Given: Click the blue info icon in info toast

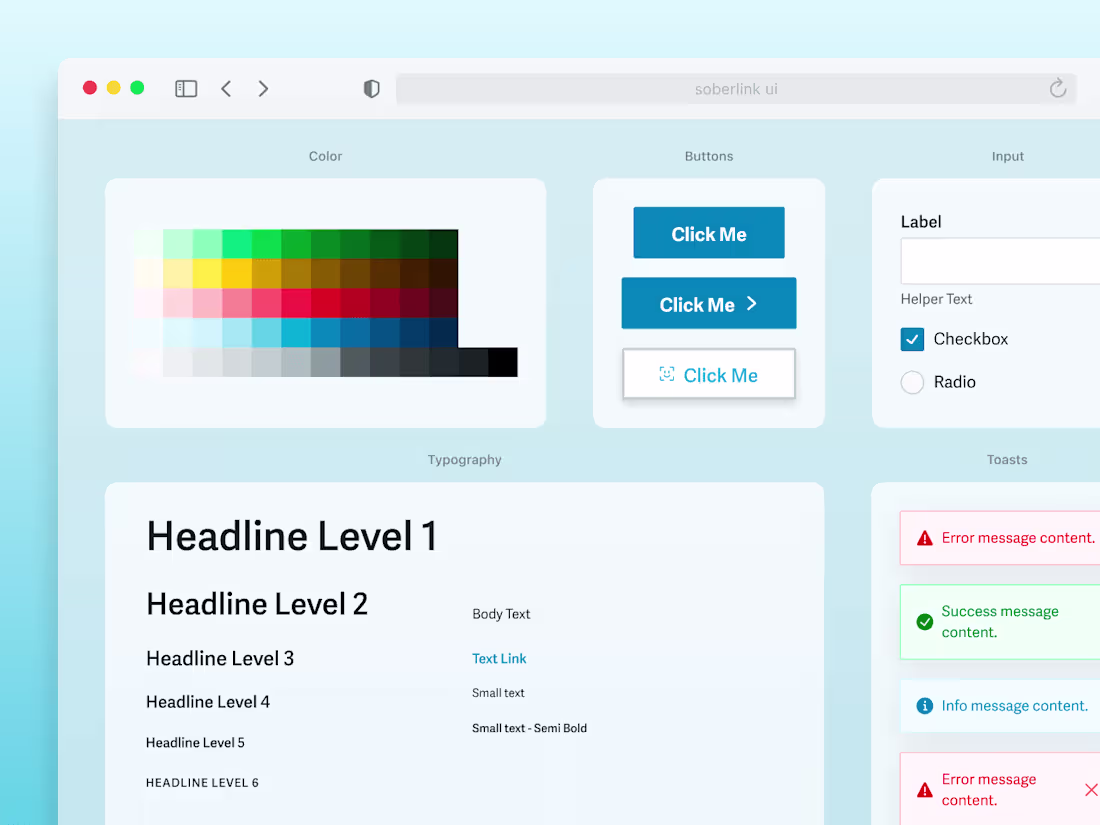Looking at the screenshot, I should [926, 705].
